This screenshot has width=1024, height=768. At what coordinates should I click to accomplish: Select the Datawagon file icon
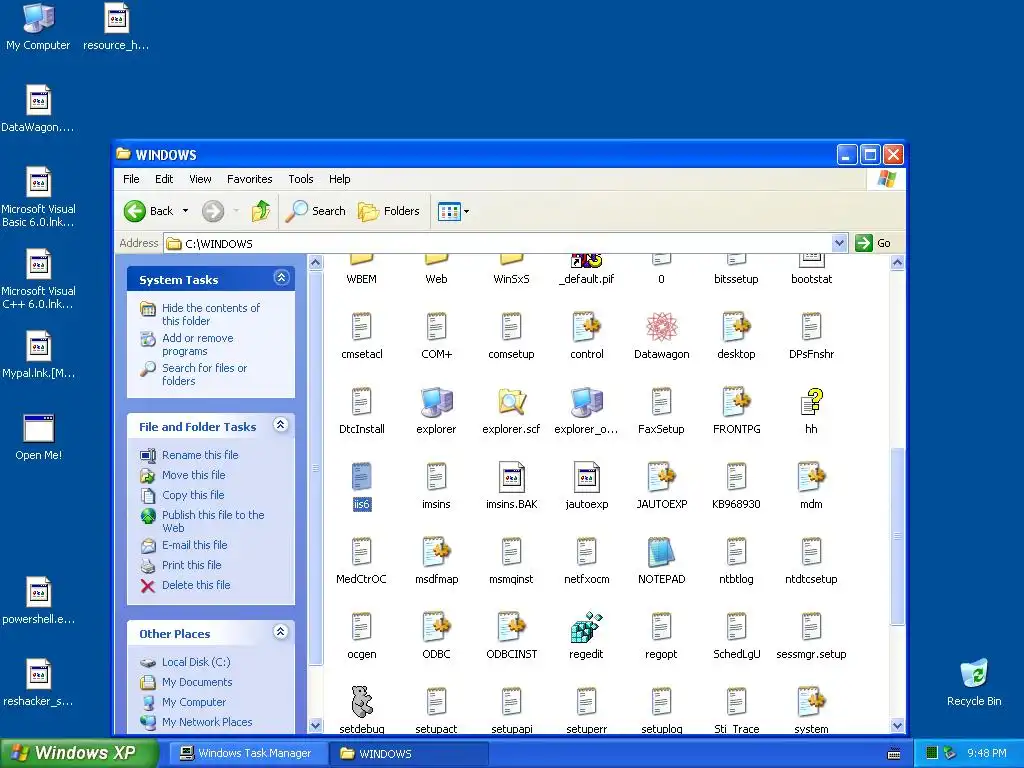pos(661,328)
